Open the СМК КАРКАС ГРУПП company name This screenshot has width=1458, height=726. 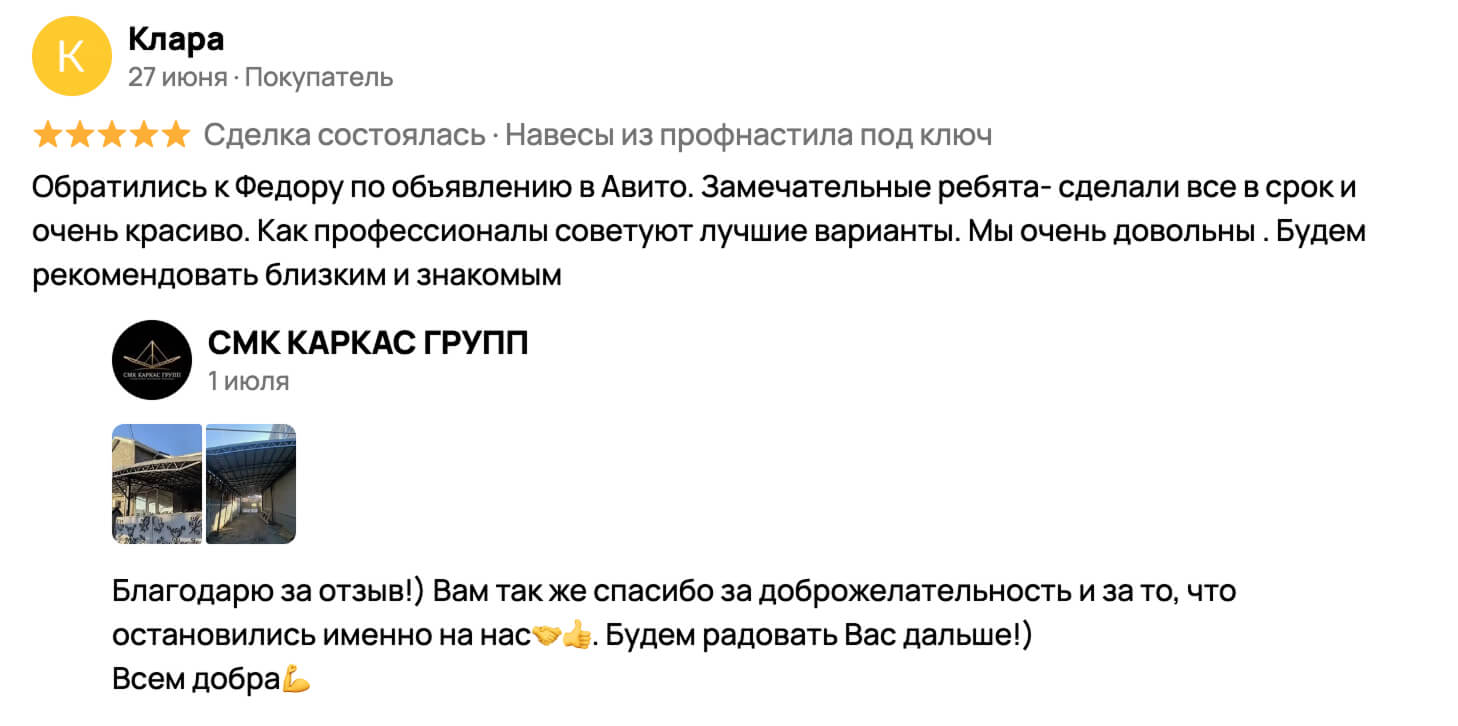[368, 343]
